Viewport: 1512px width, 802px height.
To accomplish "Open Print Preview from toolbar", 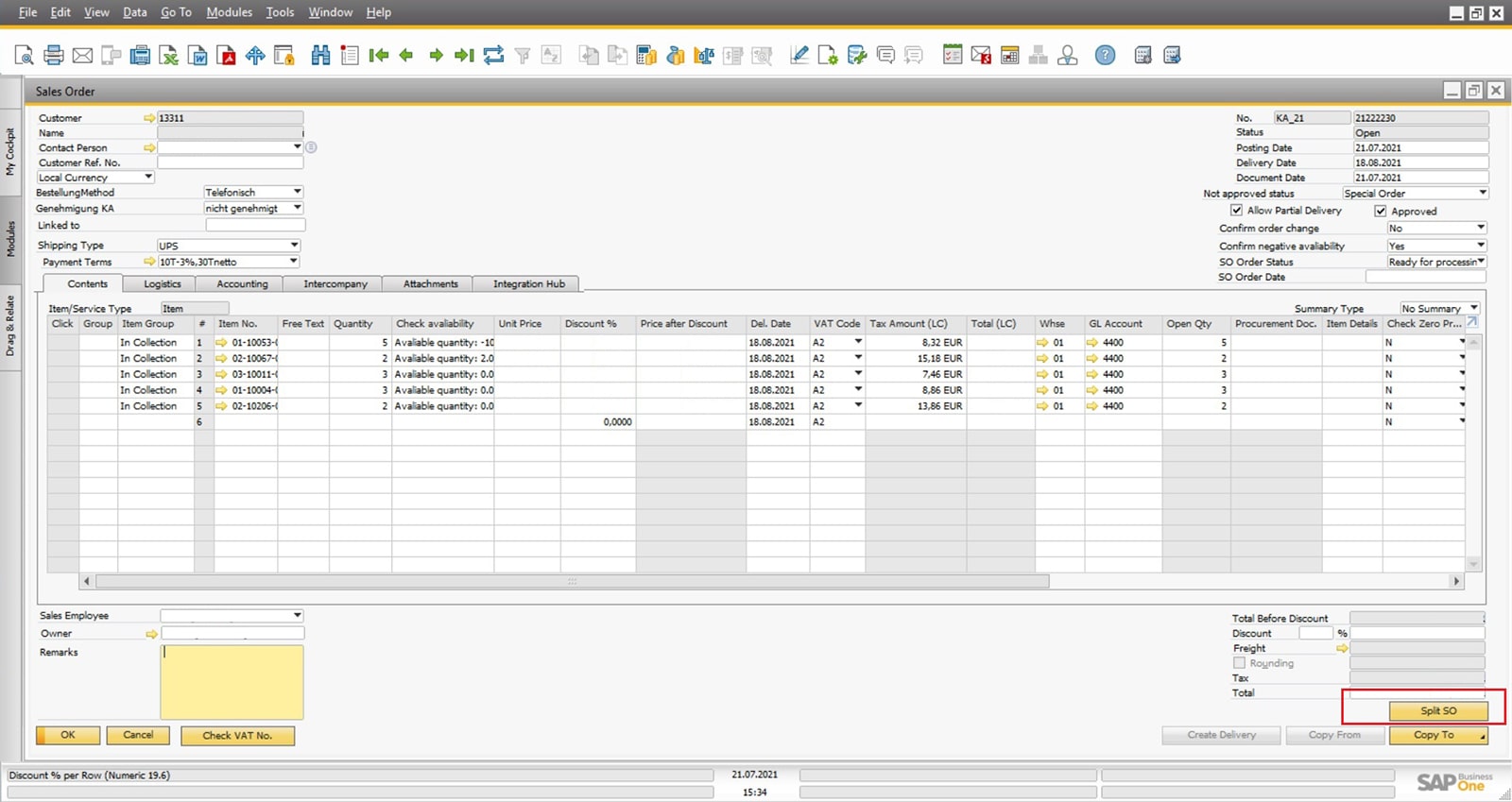I will (25, 56).
